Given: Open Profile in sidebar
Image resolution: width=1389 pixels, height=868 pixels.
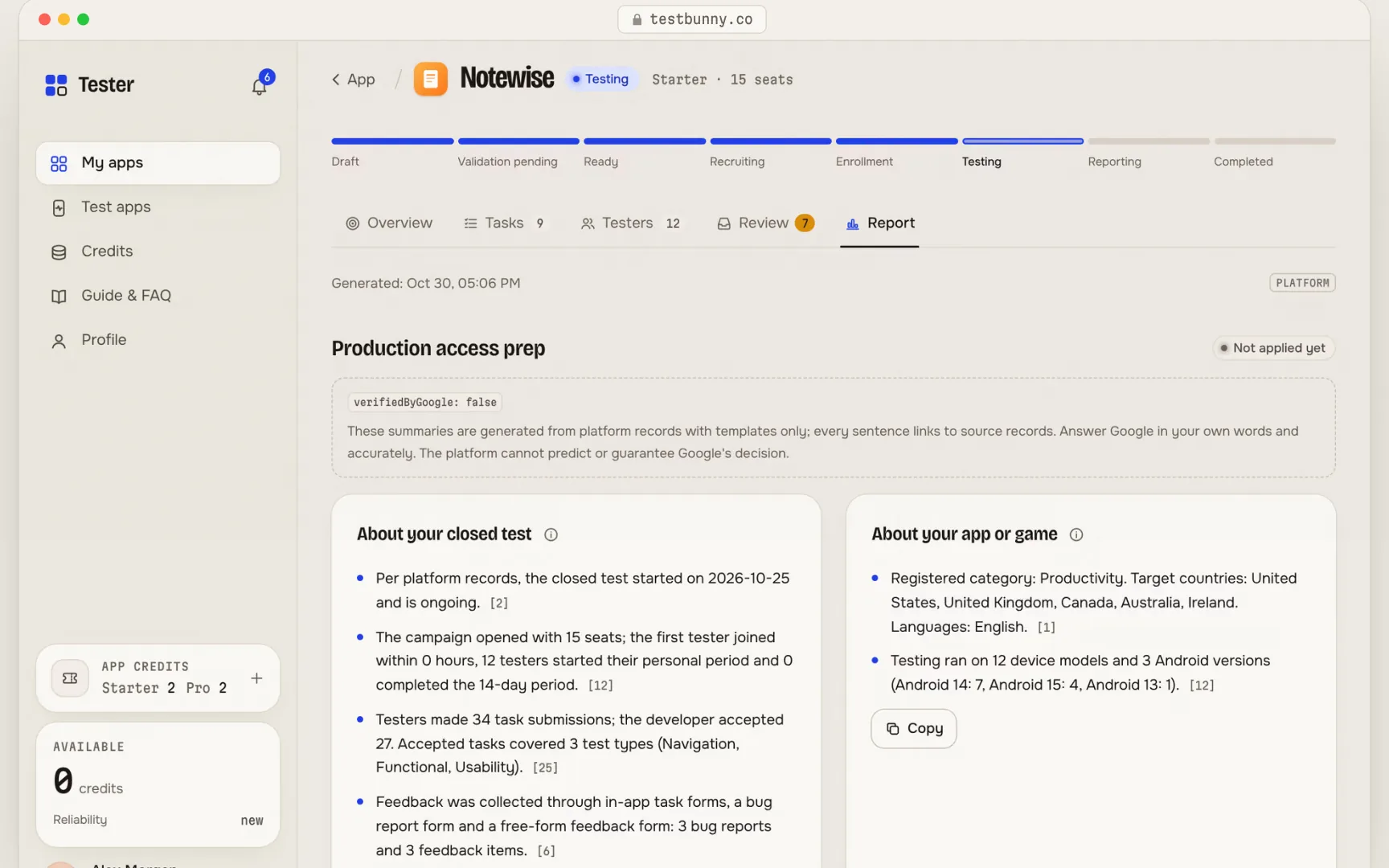Looking at the screenshot, I should (x=158, y=340).
